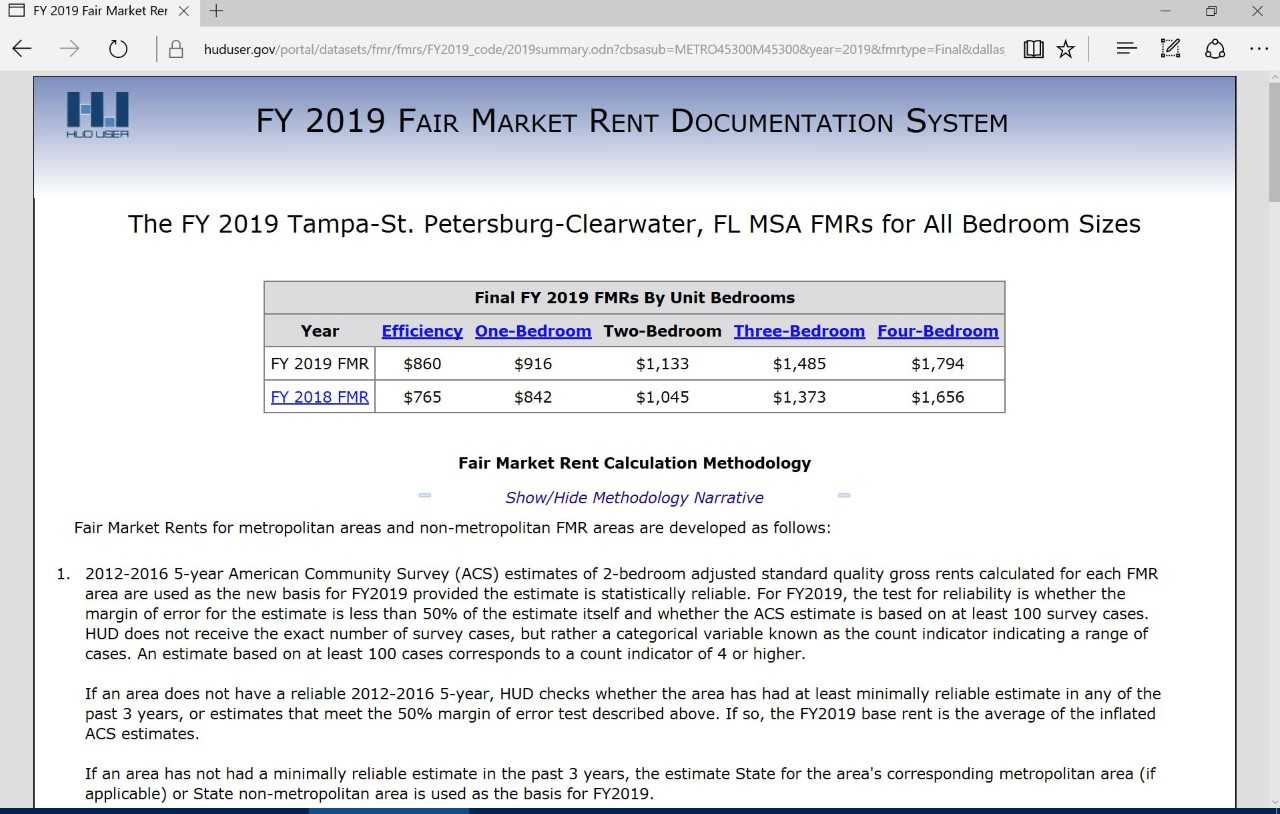Viewport: 1280px width, 814px height.
Task: Open the Four-Bedroom link
Action: click(938, 331)
